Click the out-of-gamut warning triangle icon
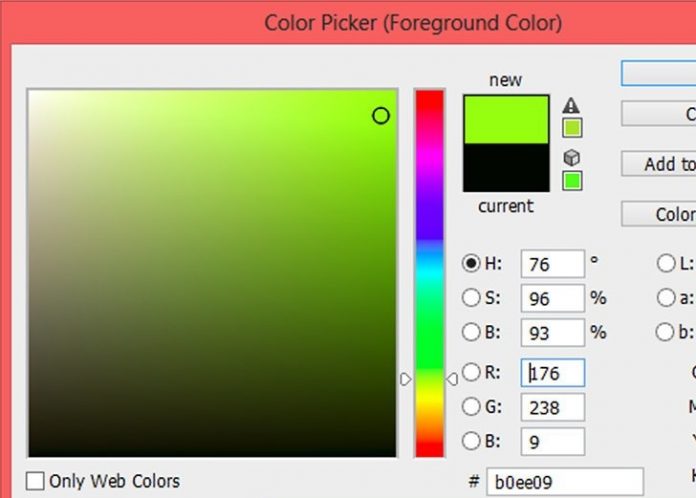This screenshot has width=696, height=498. tap(571, 106)
